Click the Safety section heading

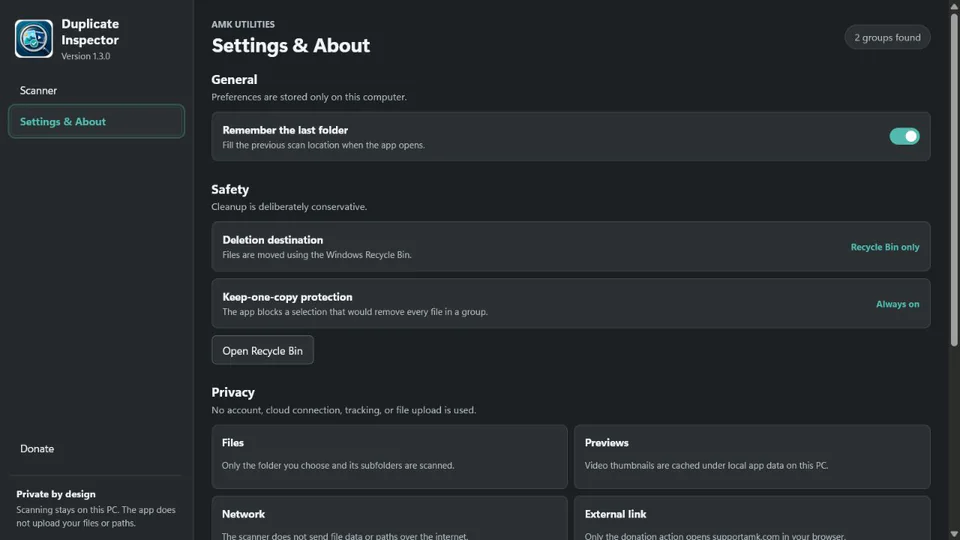click(x=230, y=189)
